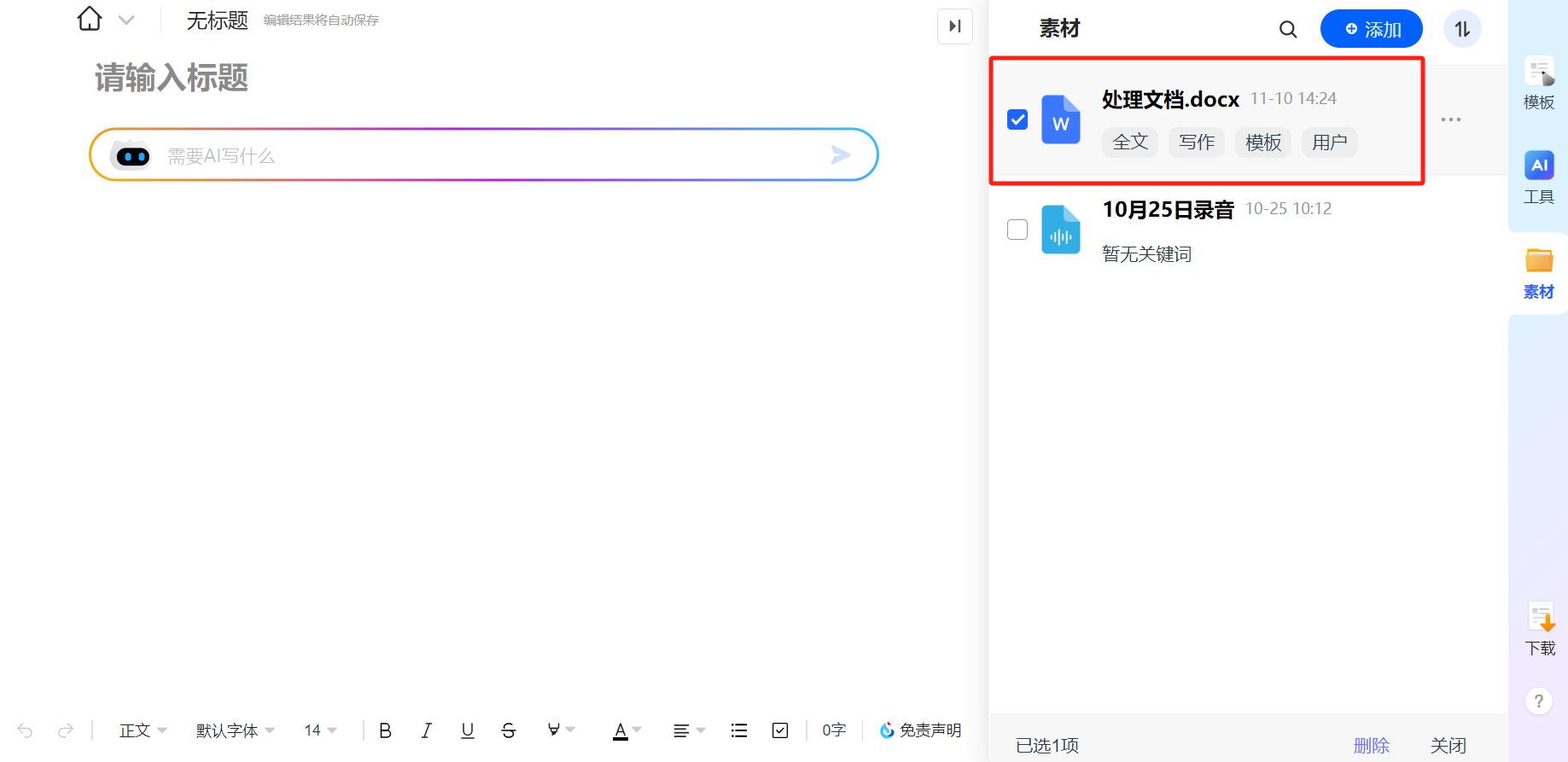Uncheck the 处理文档.docx checkbox
Screen dimensions: 1568x762
coord(1017,119)
